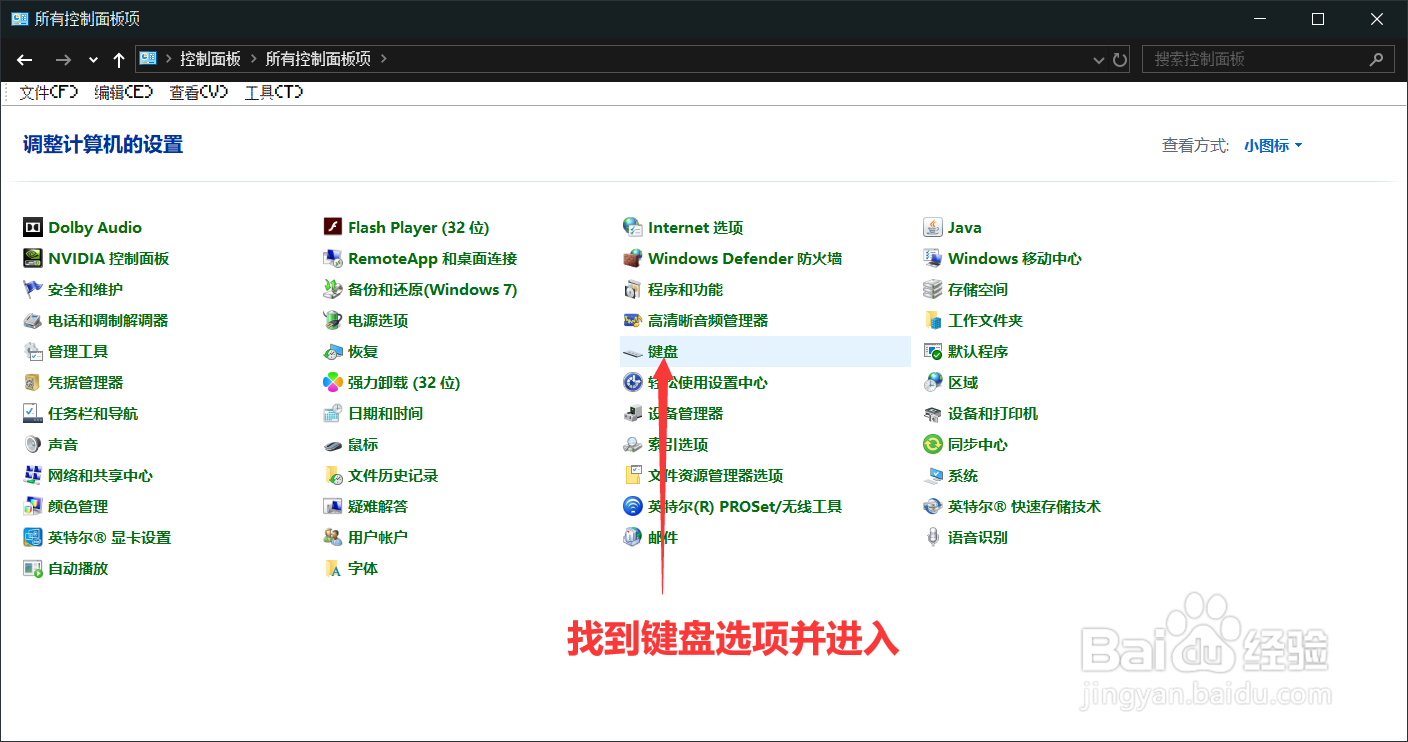The height and width of the screenshot is (742, 1408).
Task: Open 文件历史记录 link
Action: point(393,475)
